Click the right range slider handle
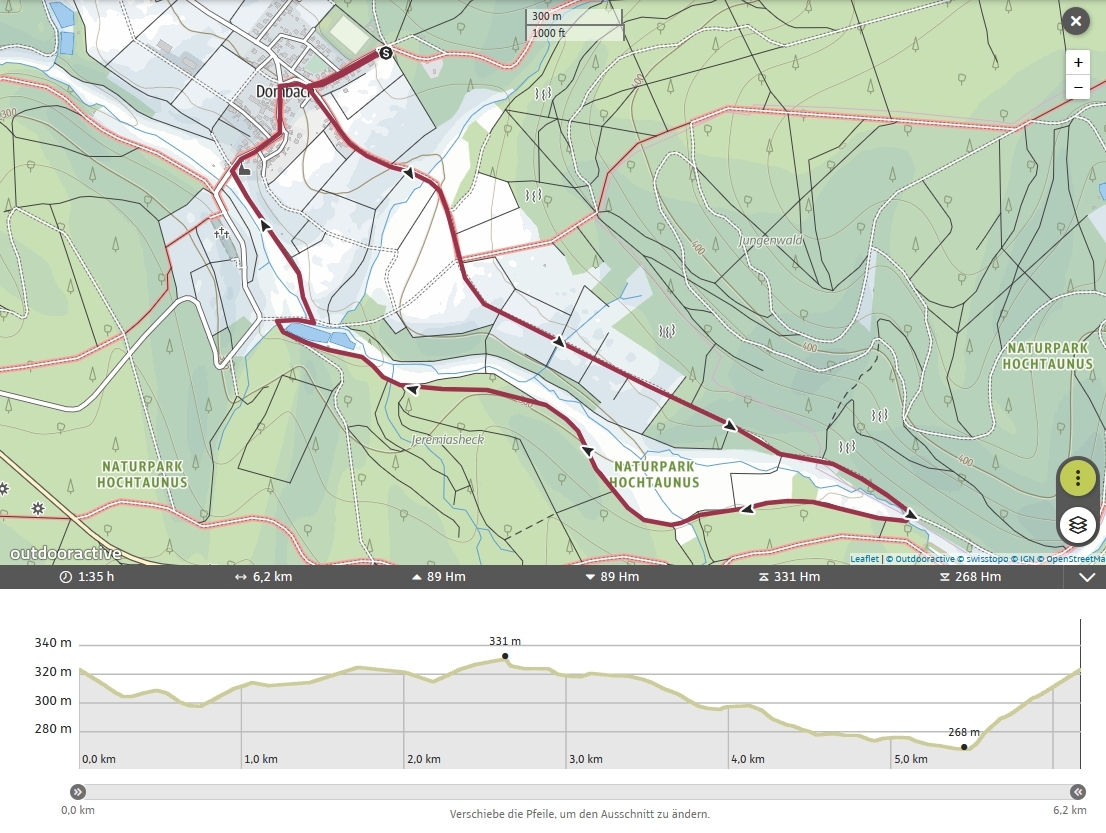Image resolution: width=1106 pixels, height=833 pixels. point(1077,791)
